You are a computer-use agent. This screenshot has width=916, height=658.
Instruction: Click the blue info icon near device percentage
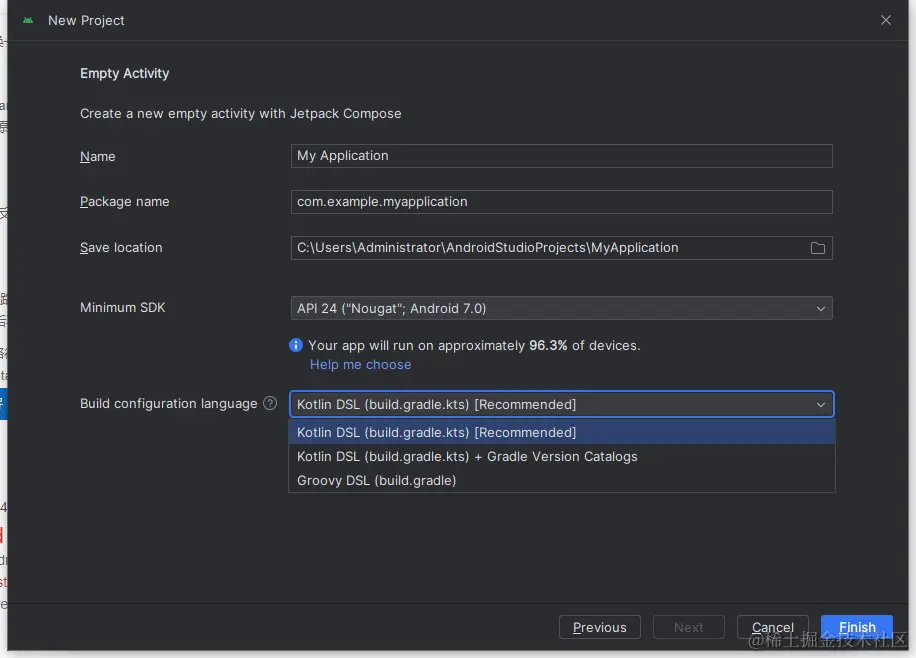click(296, 345)
